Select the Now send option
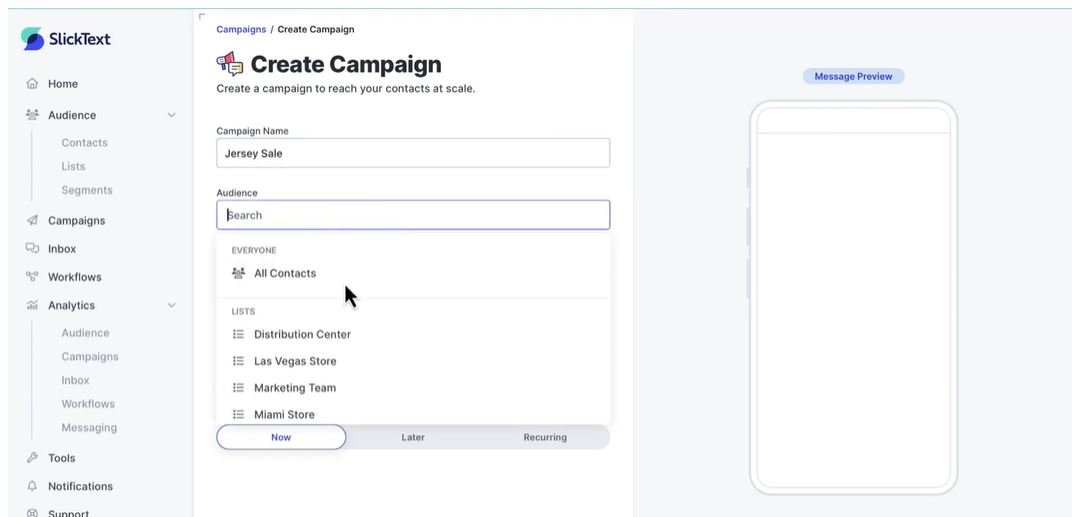 point(281,437)
